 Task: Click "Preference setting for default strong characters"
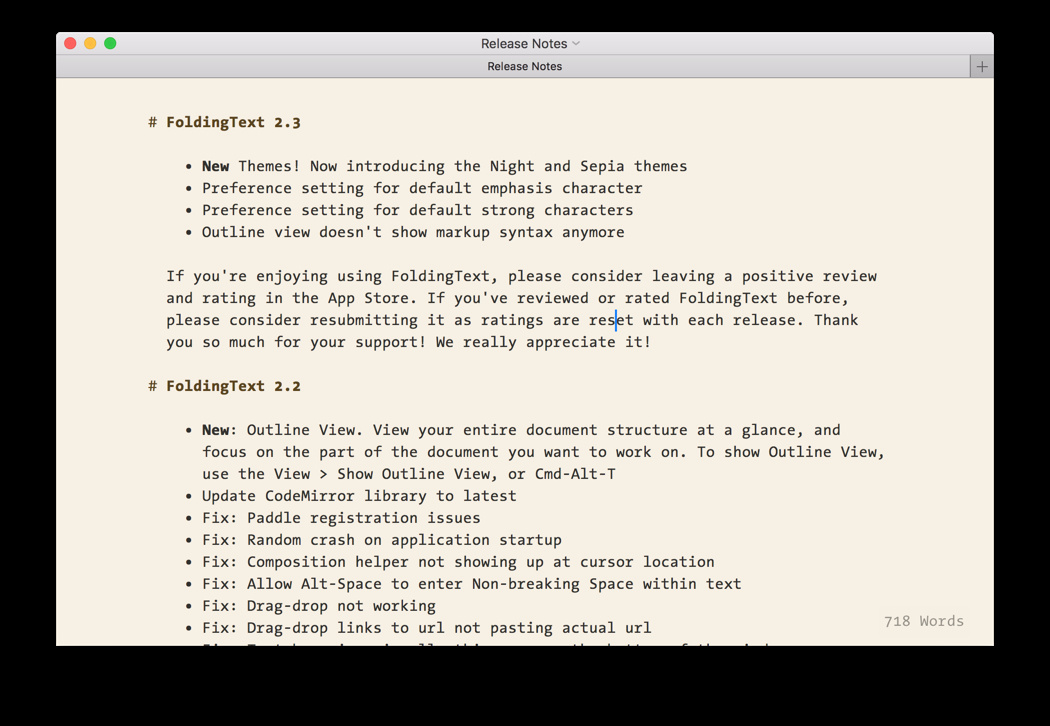click(417, 210)
